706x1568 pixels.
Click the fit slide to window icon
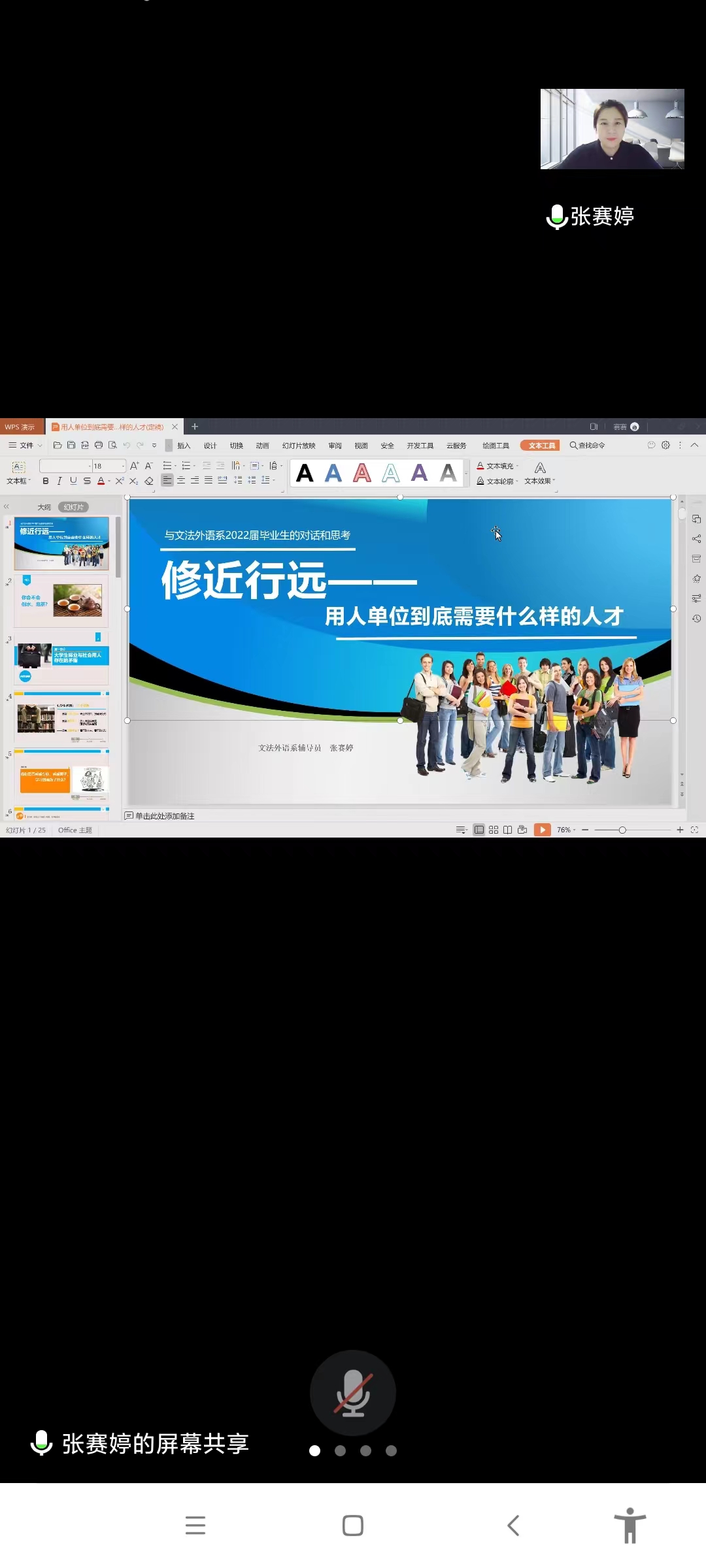coord(694,830)
